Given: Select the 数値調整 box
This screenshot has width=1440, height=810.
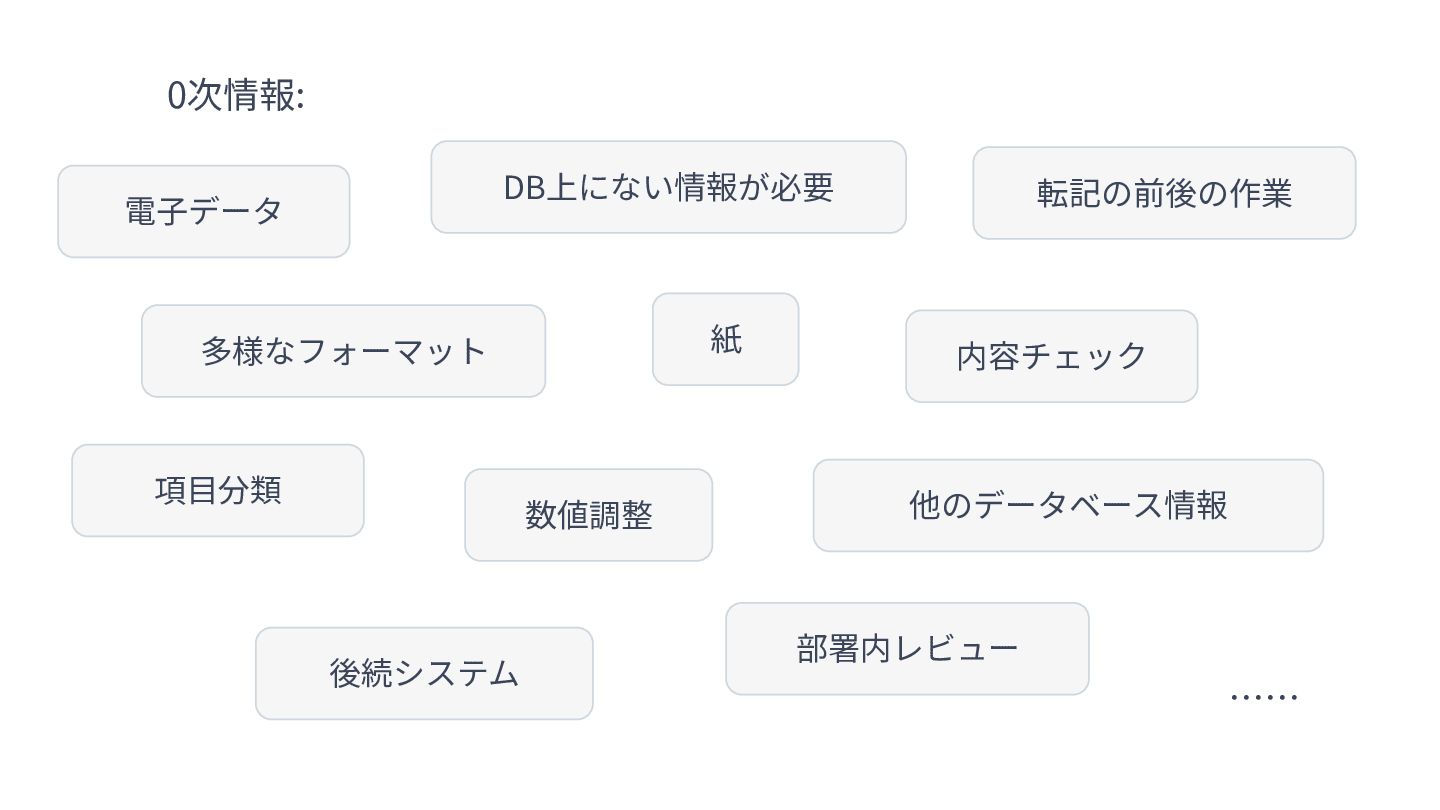Looking at the screenshot, I should click(589, 515).
